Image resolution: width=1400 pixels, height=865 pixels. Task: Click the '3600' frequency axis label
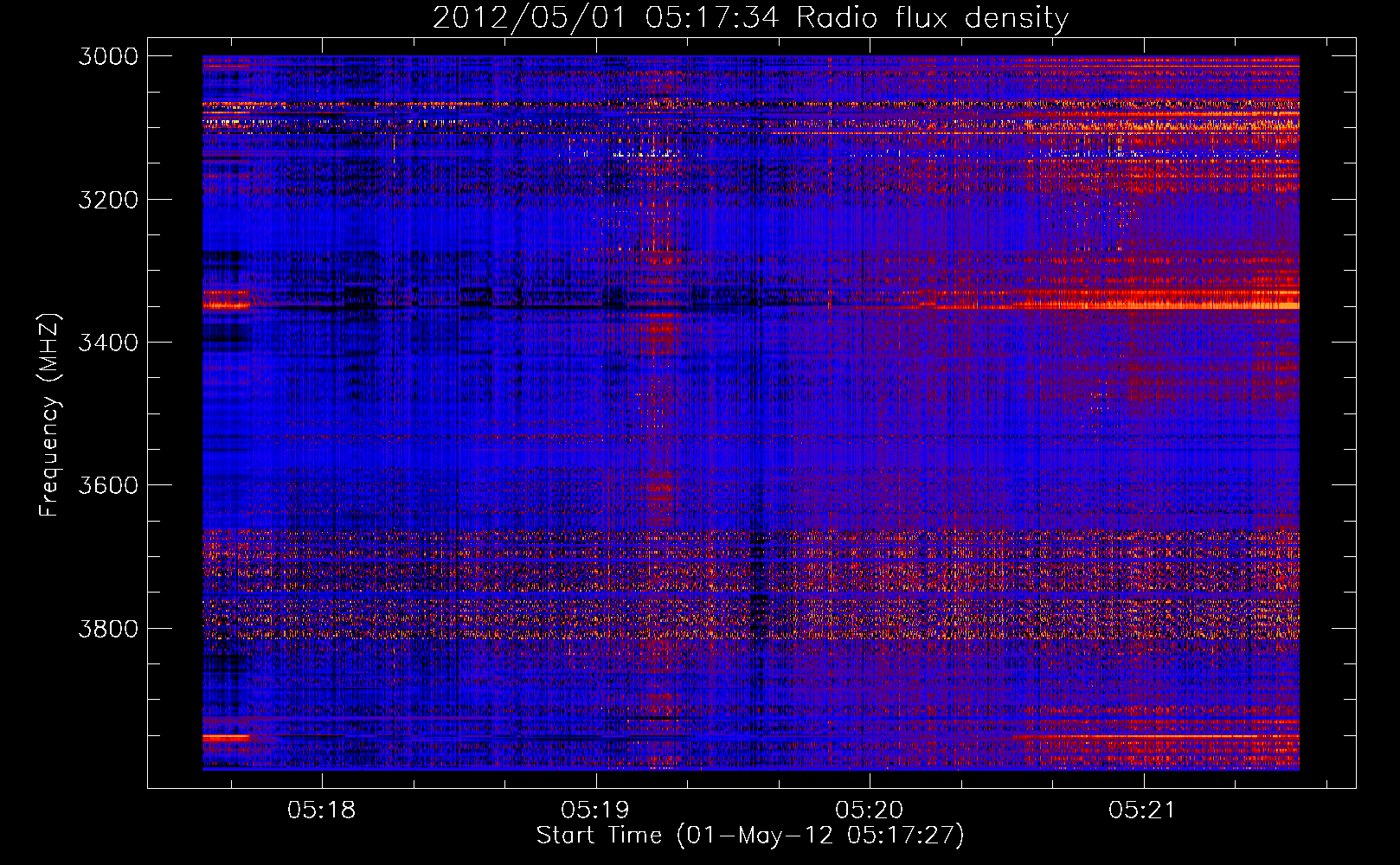click(x=108, y=485)
